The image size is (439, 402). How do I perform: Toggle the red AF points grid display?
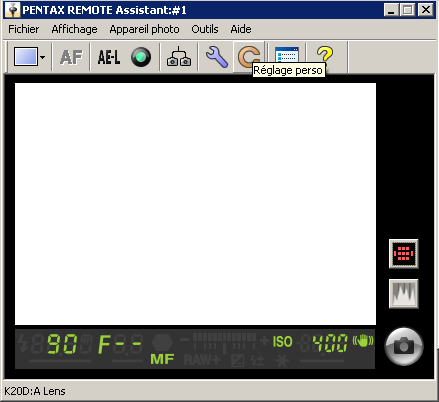404,254
